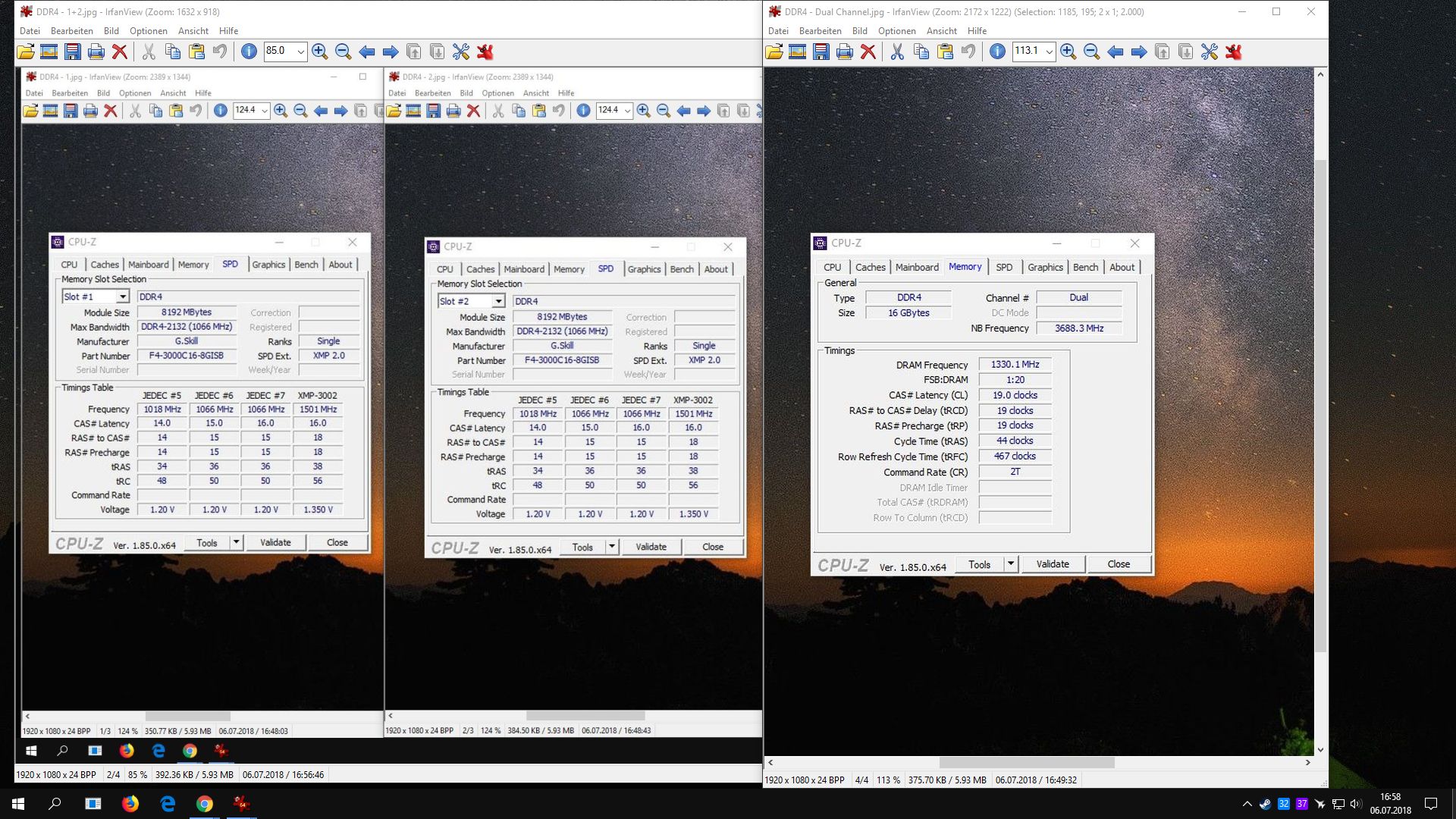Click Validate button in Dual Channel CPU-Z window
Screen dimensions: 1456x819
pyautogui.click(x=1052, y=564)
